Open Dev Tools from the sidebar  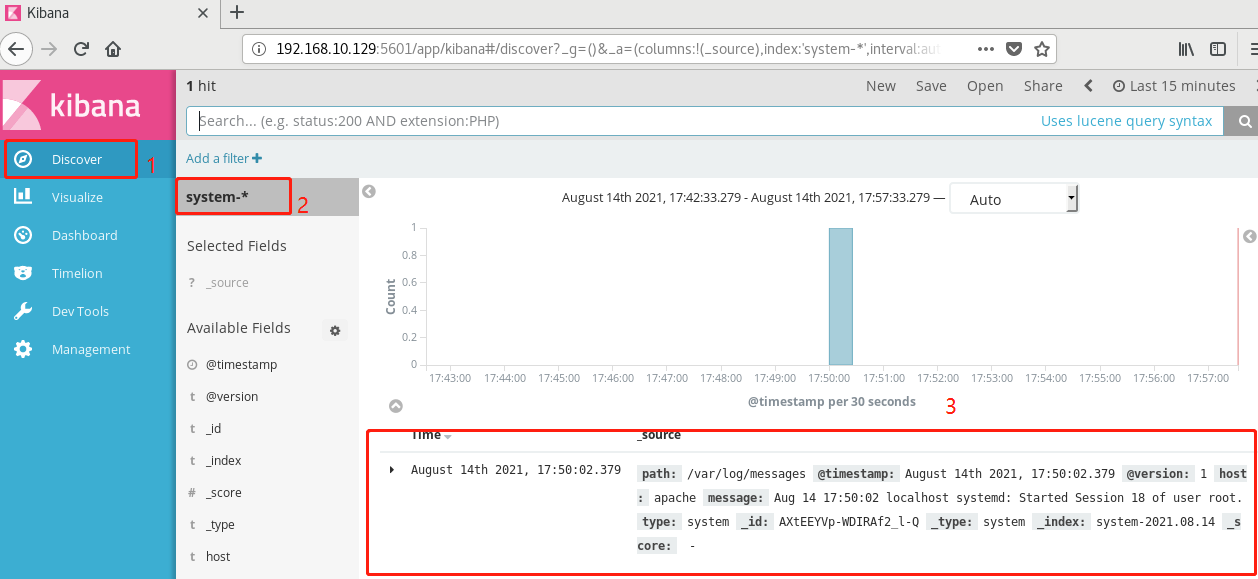(x=79, y=311)
